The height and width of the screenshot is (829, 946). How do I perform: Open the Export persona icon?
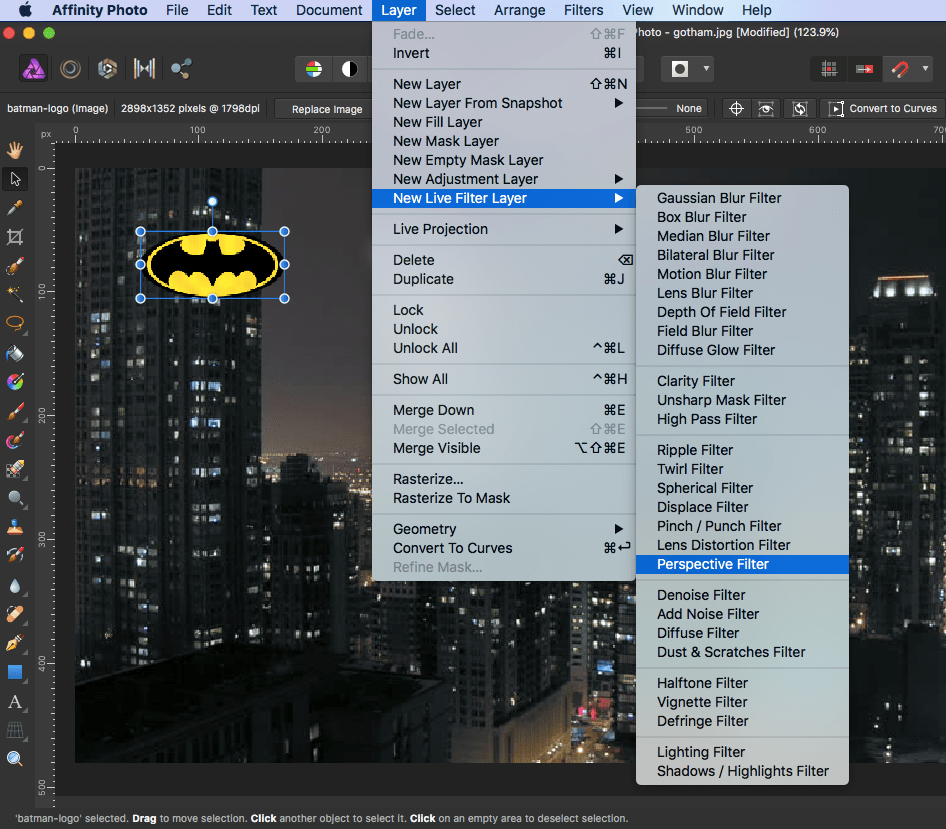181,69
